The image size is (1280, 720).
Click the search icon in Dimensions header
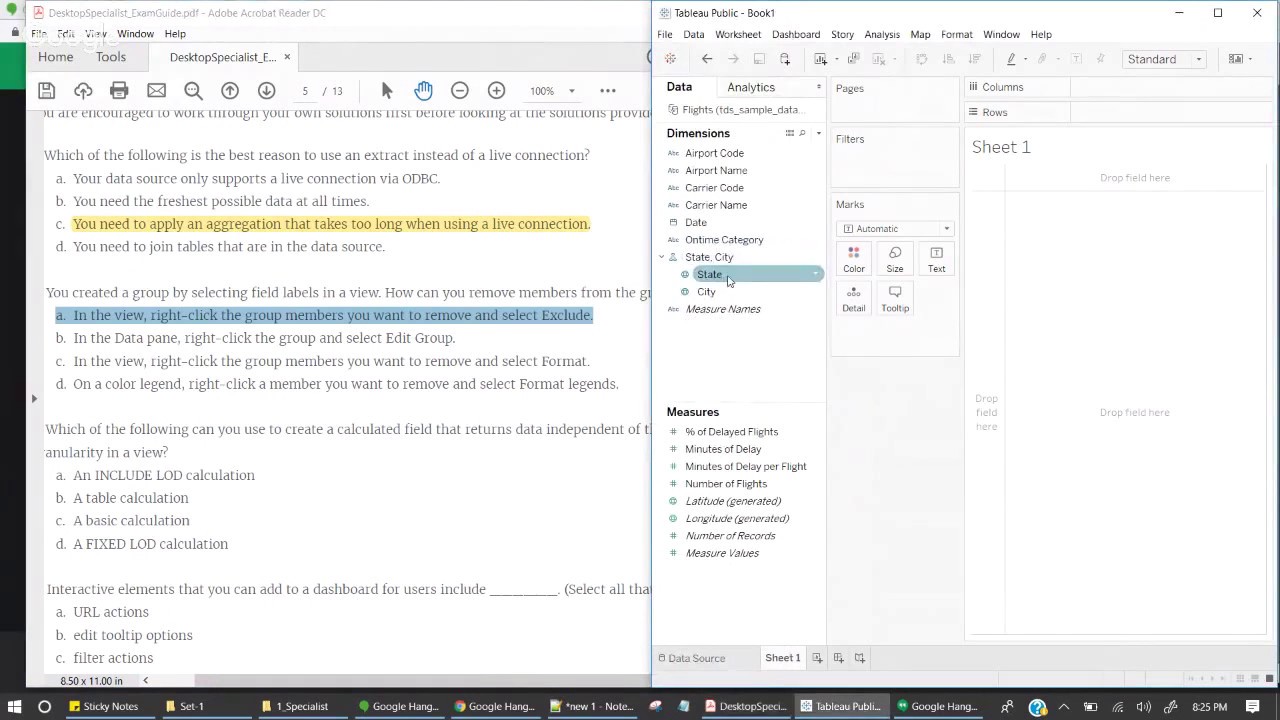point(802,133)
